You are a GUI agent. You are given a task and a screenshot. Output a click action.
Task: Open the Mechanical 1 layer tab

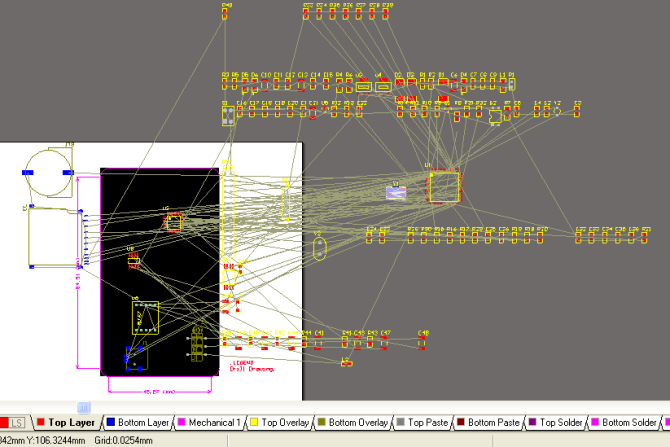tap(214, 423)
